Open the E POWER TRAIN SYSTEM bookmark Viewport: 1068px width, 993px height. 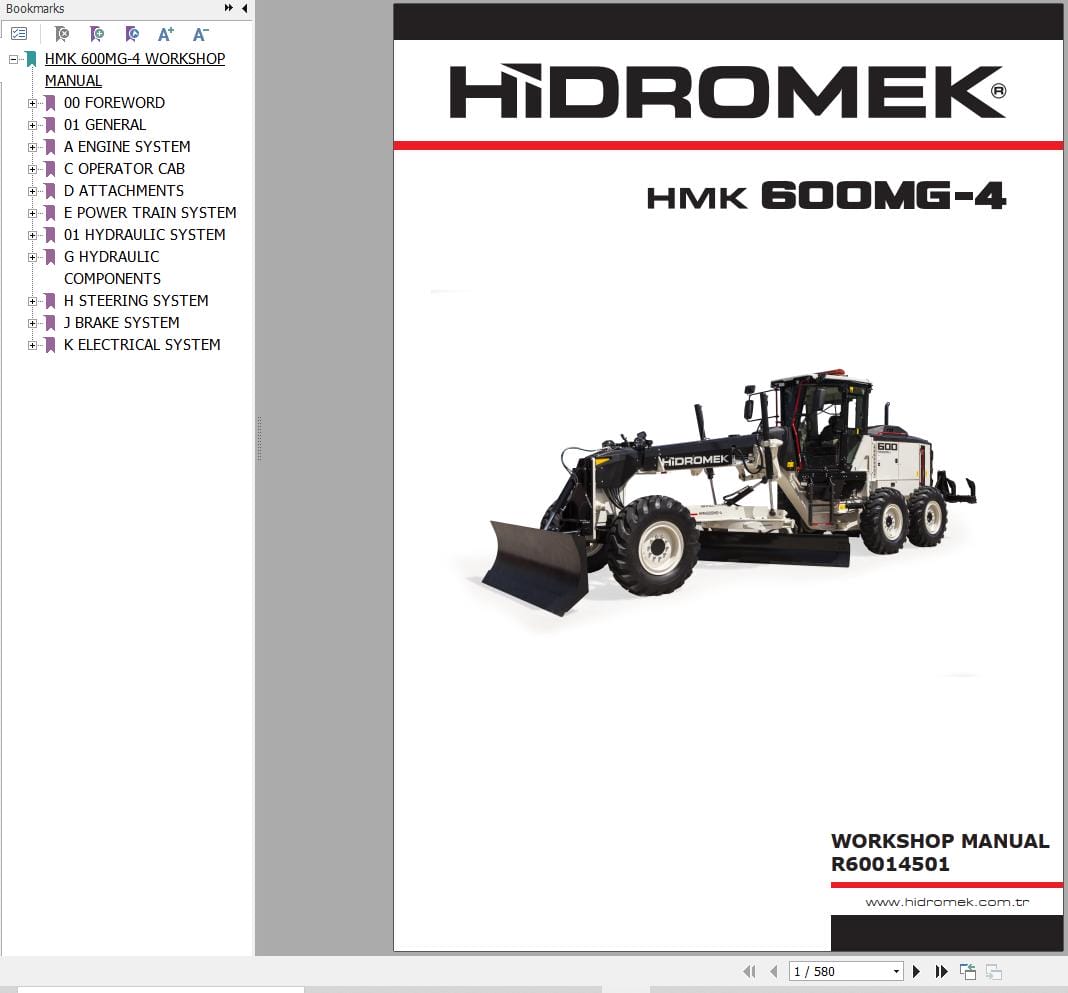point(150,212)
